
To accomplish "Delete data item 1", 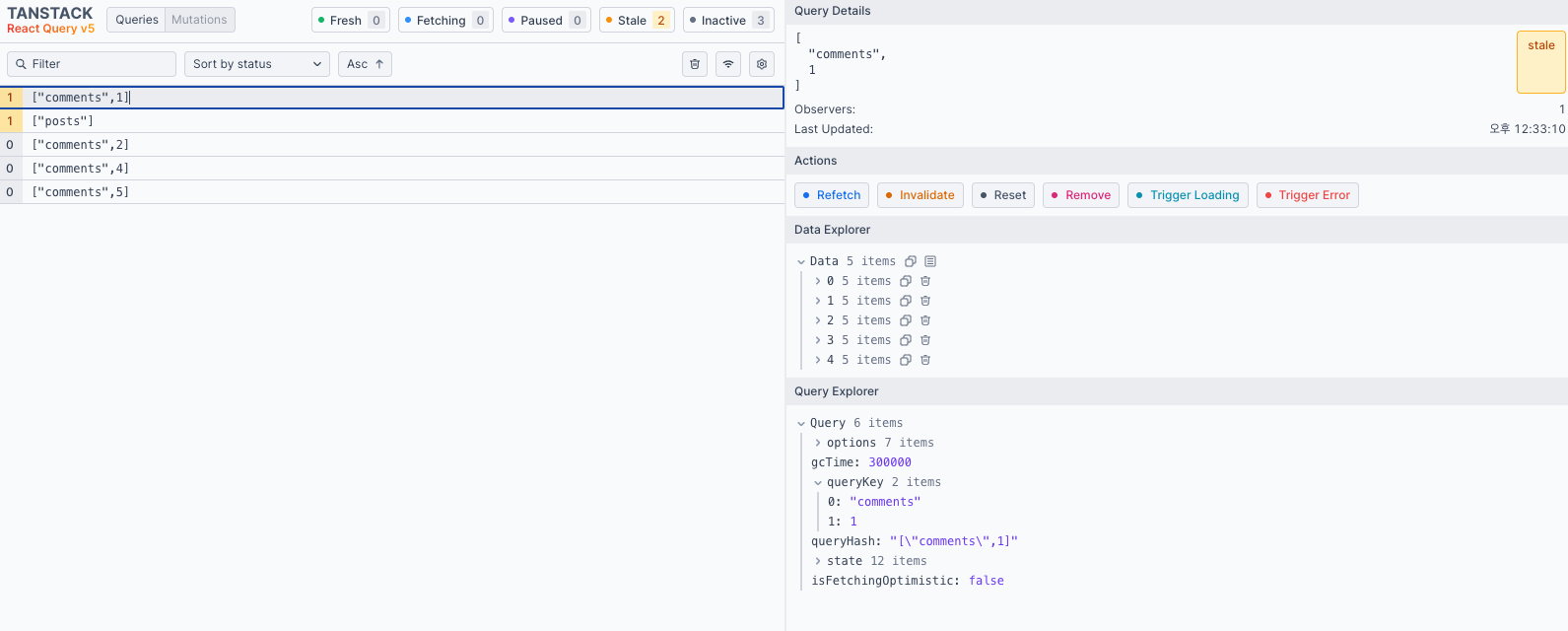I will point(925,301).
